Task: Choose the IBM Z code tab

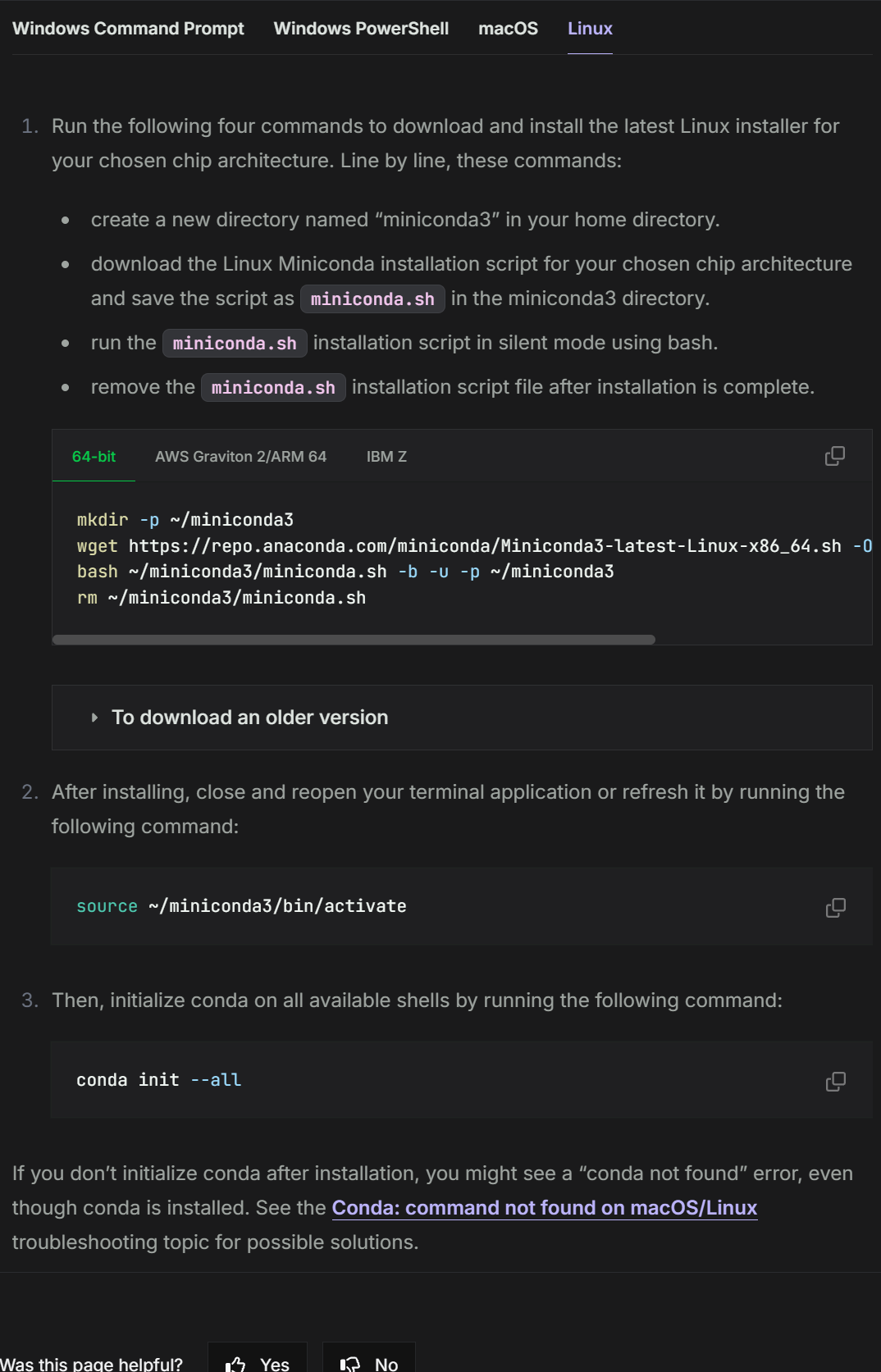Action: [x=386, y=457]
